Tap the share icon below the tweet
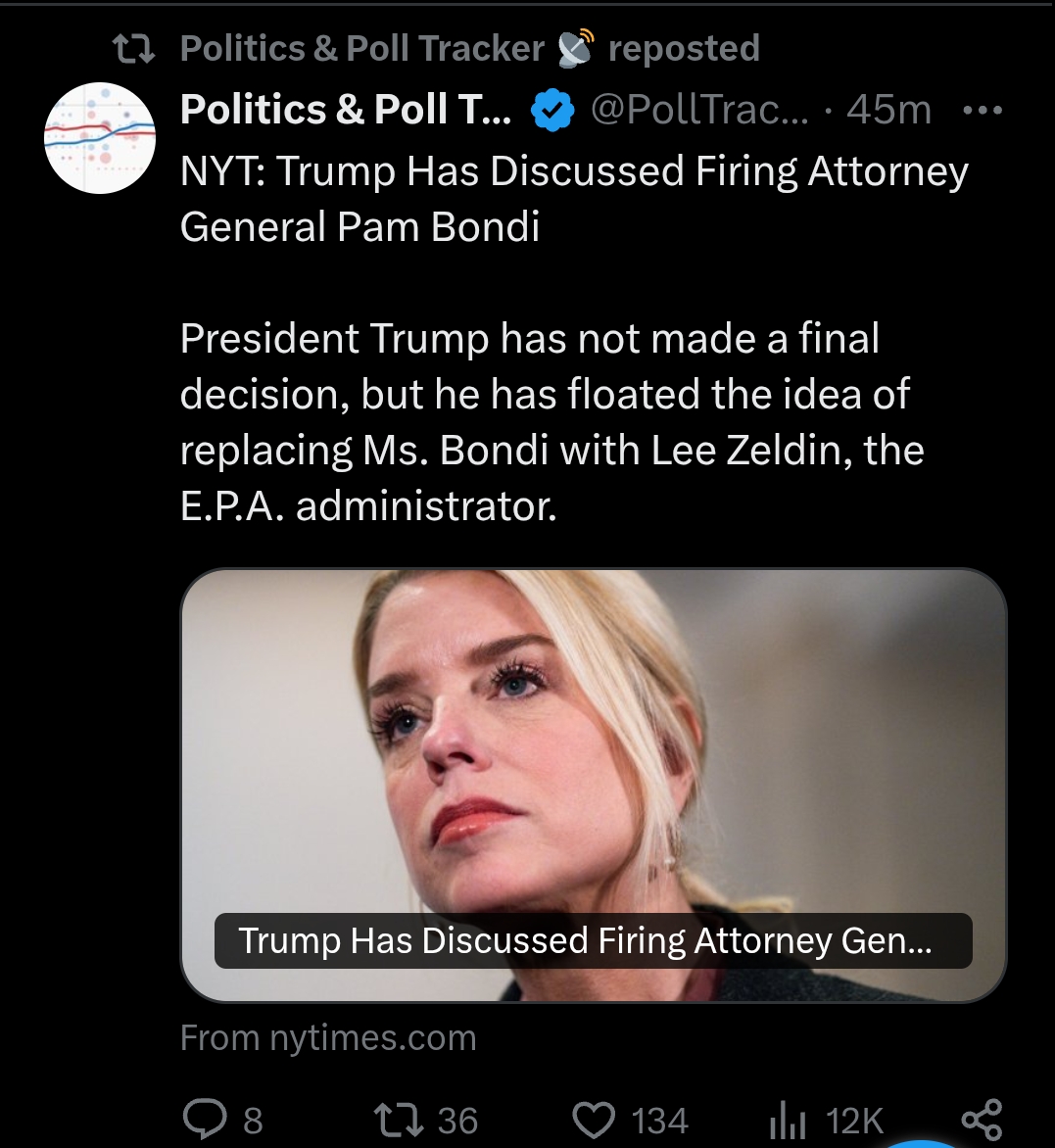1055x1148 pixels. click(981, 1120)
